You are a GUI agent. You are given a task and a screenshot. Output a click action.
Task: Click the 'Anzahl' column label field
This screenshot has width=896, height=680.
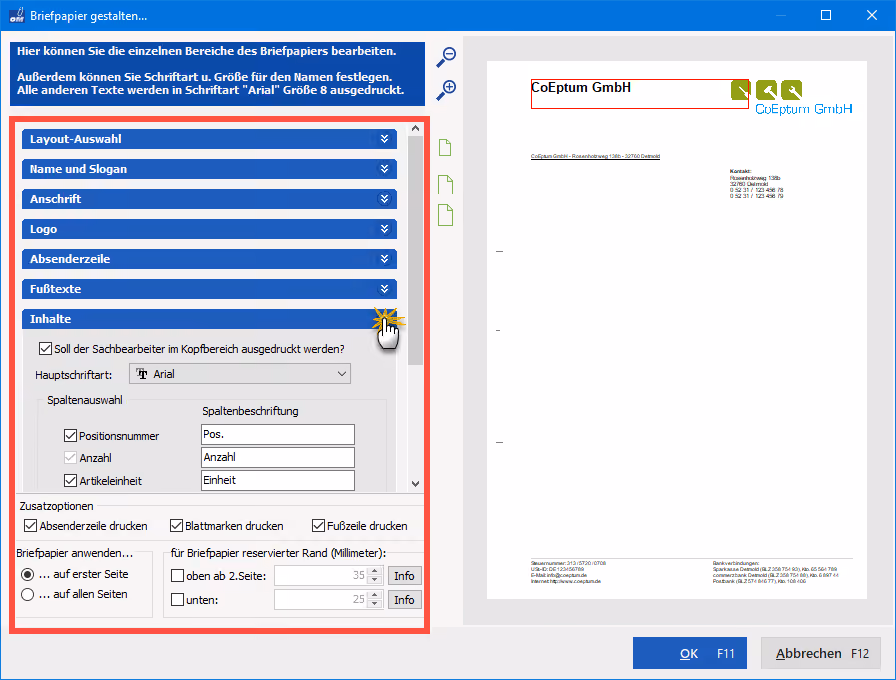click(278, 457)
